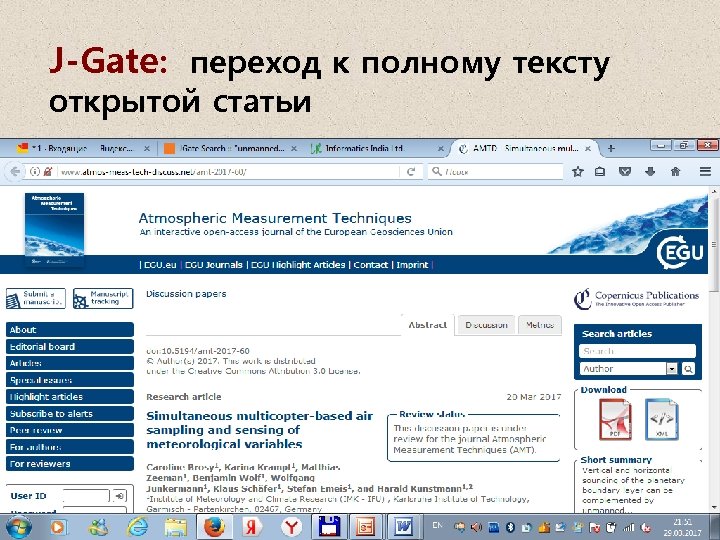The image size is (720, 540).
Task: Open Windows Explorer folder on taskbar
Action: (x=176, y=527)
